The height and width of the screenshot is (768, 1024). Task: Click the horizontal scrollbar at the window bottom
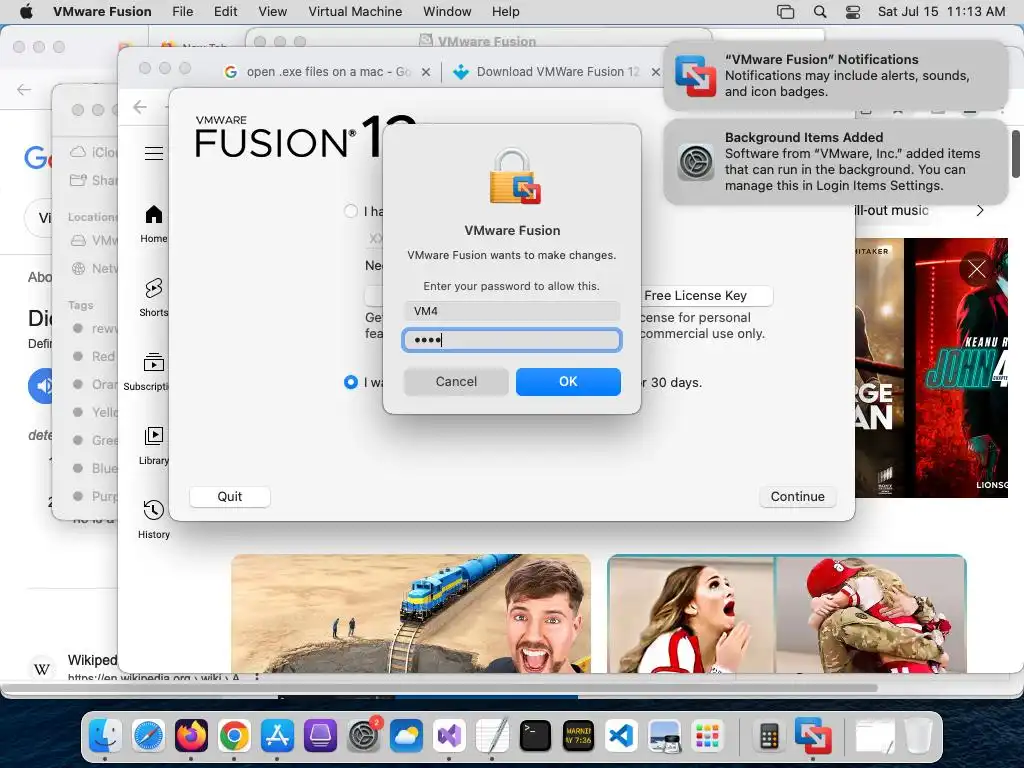pyautogui.click(x=439, y=688)
